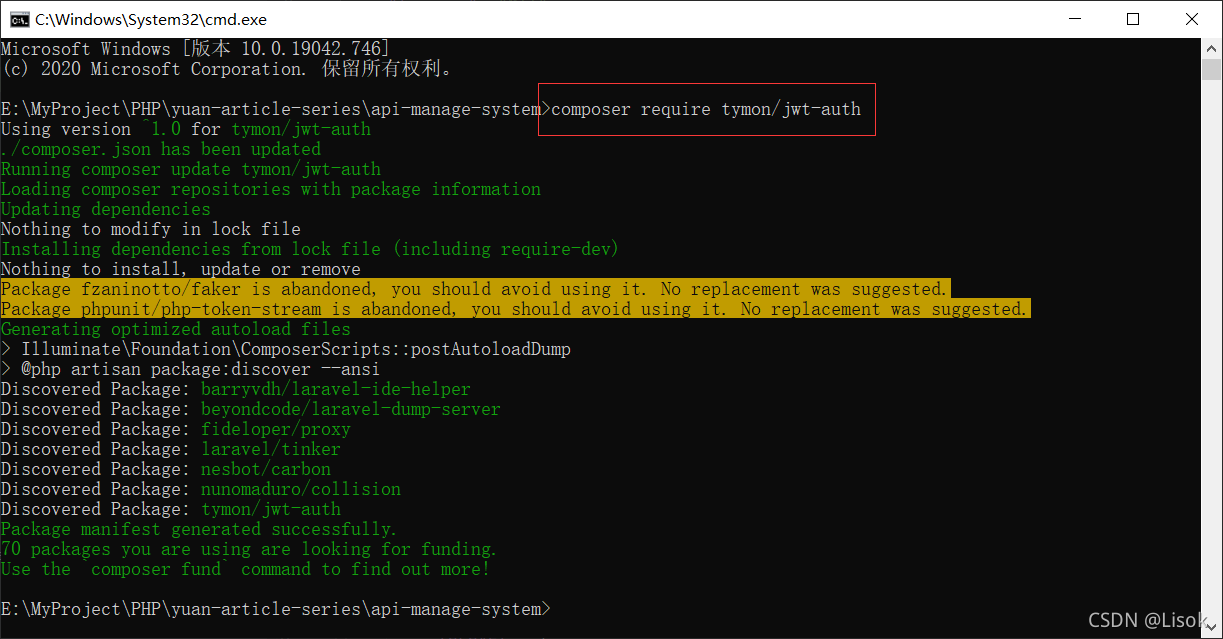This screenshot has height=639, width=1223.
Task: Click the 'composer fund' command hint line
Action: click(x=246, y=569)
